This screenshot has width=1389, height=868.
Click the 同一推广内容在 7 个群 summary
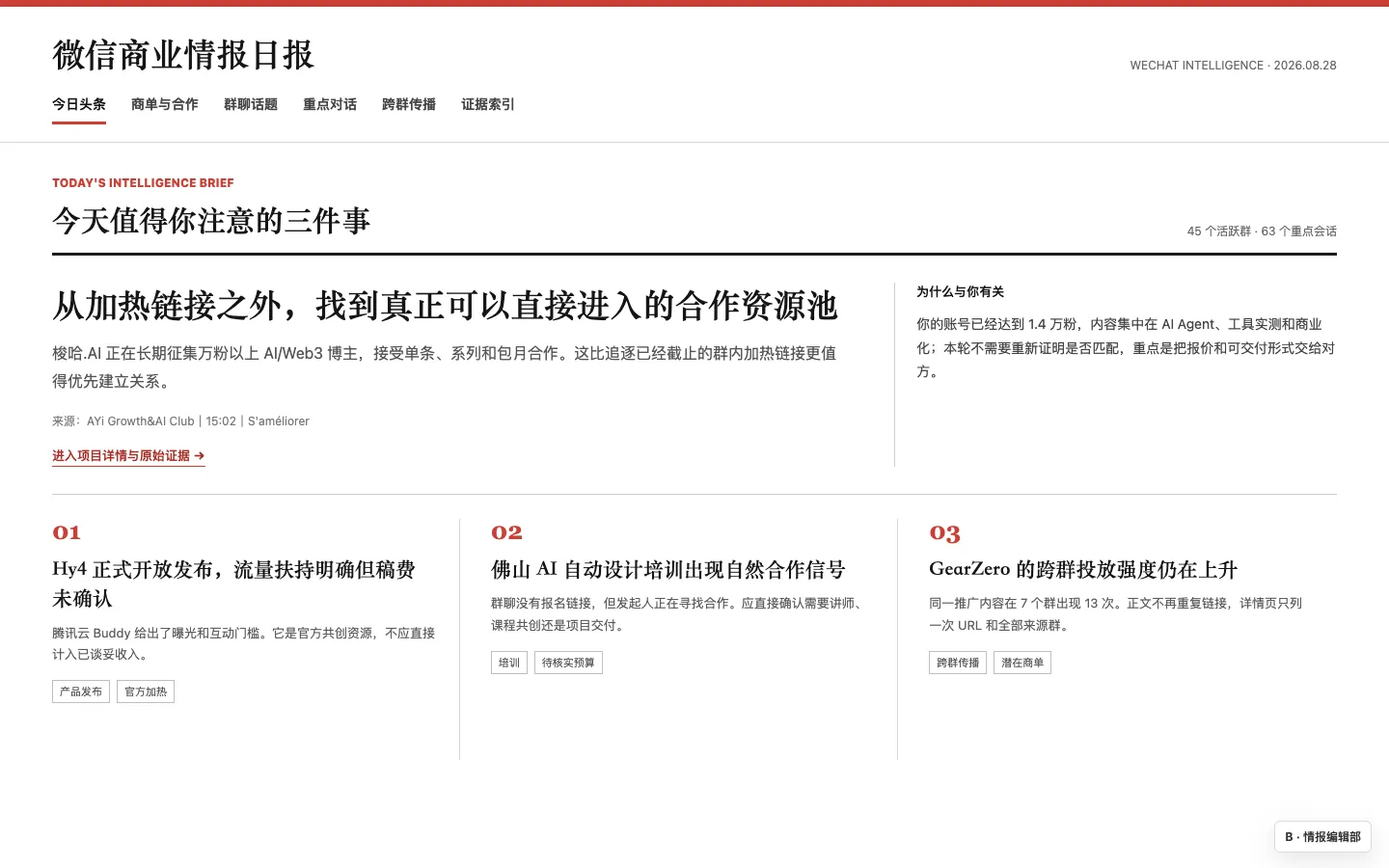(1115, 614)
